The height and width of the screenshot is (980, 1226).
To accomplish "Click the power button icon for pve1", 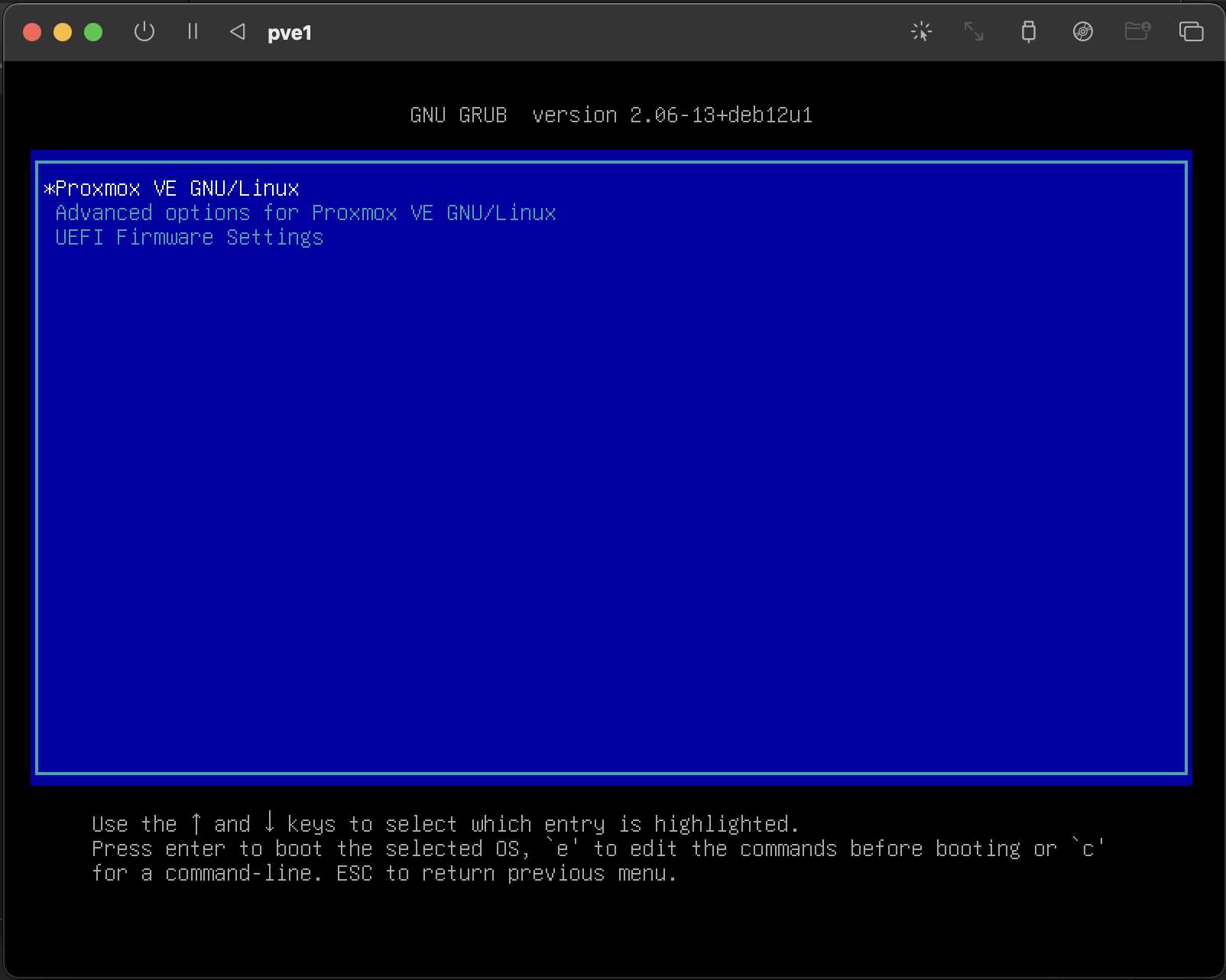I will pyautogui.click(x=144, y=32).
